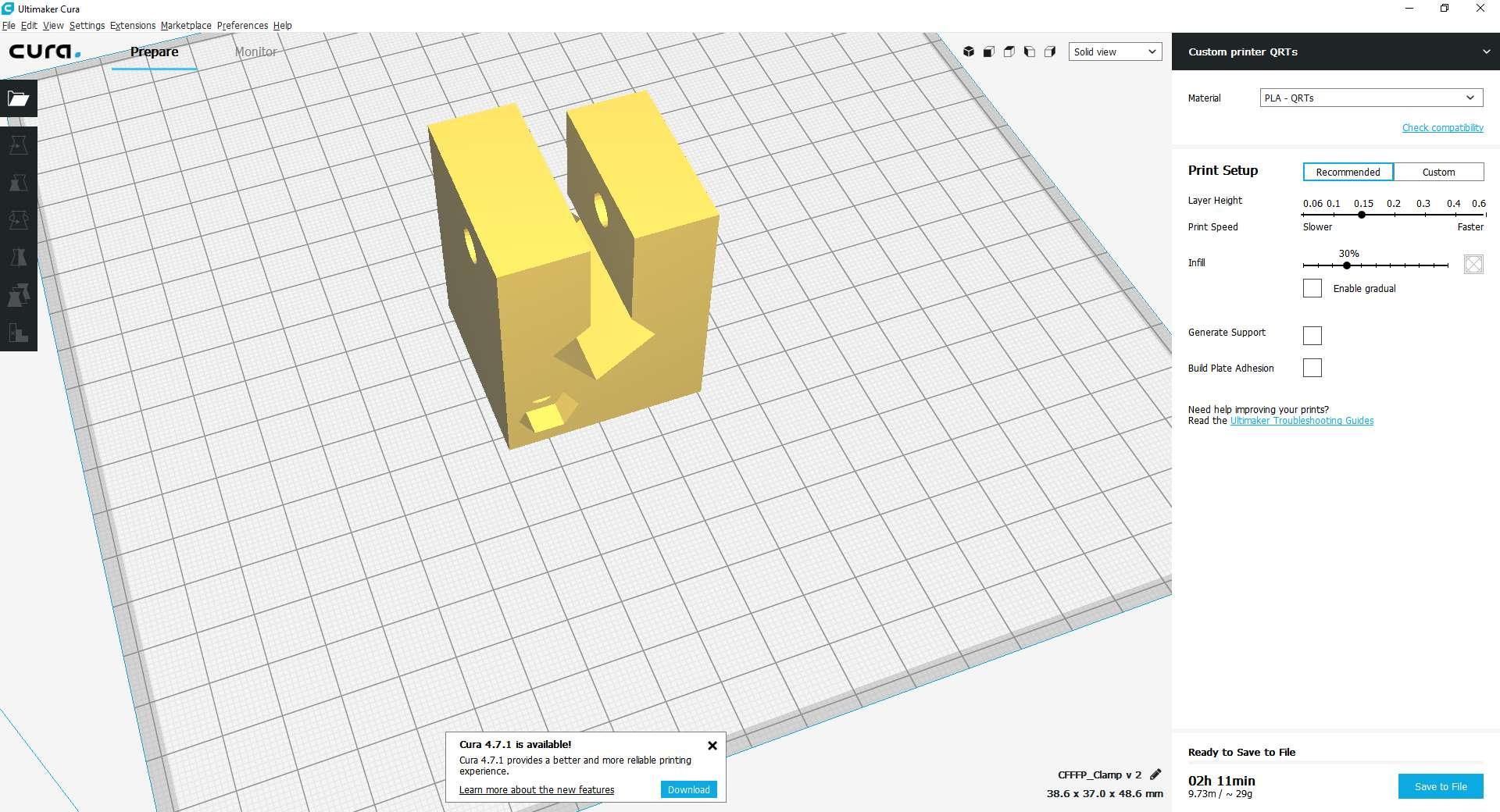Switch to the Monitor tab
1500x812 pixels.
[255, 52]
